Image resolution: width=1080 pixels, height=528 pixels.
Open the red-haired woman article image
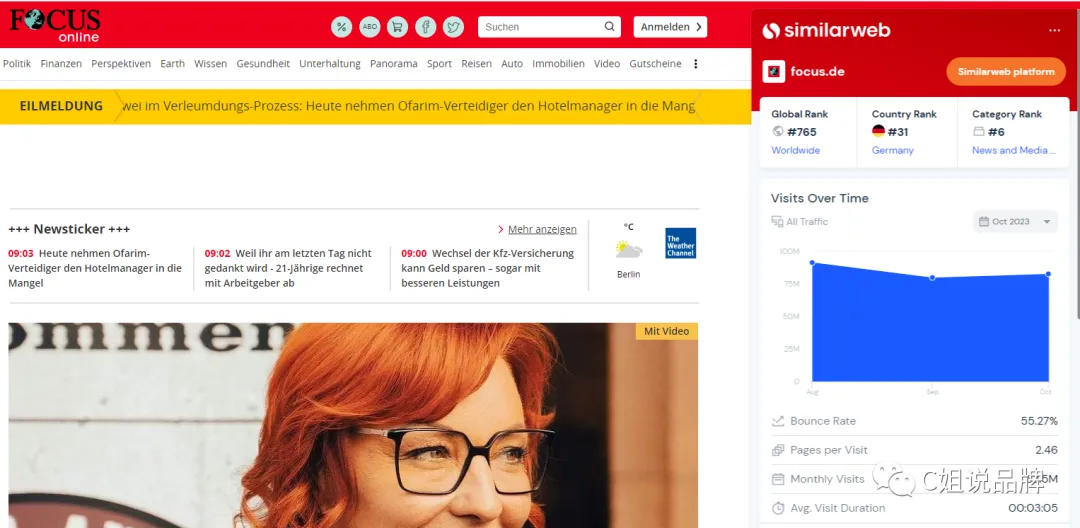point(353,425)
